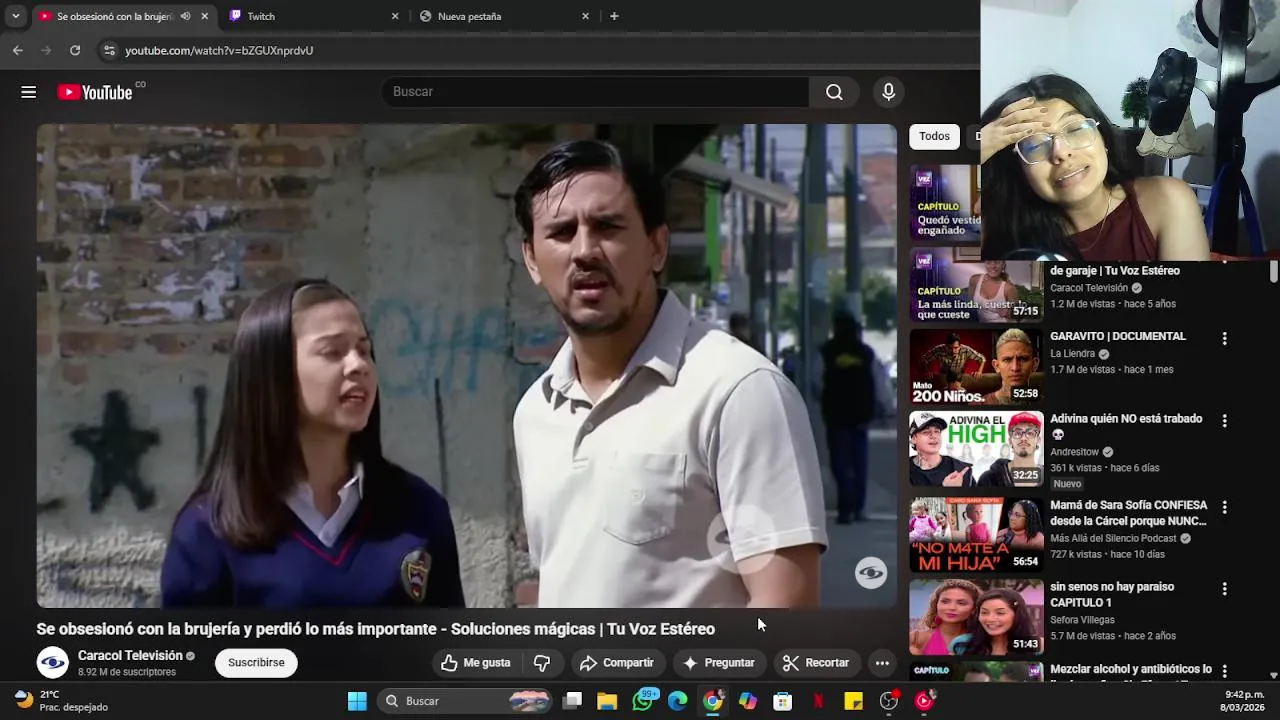Open WhatsApp from the taskbar
1280x720 pixels.
pos(643,701)
